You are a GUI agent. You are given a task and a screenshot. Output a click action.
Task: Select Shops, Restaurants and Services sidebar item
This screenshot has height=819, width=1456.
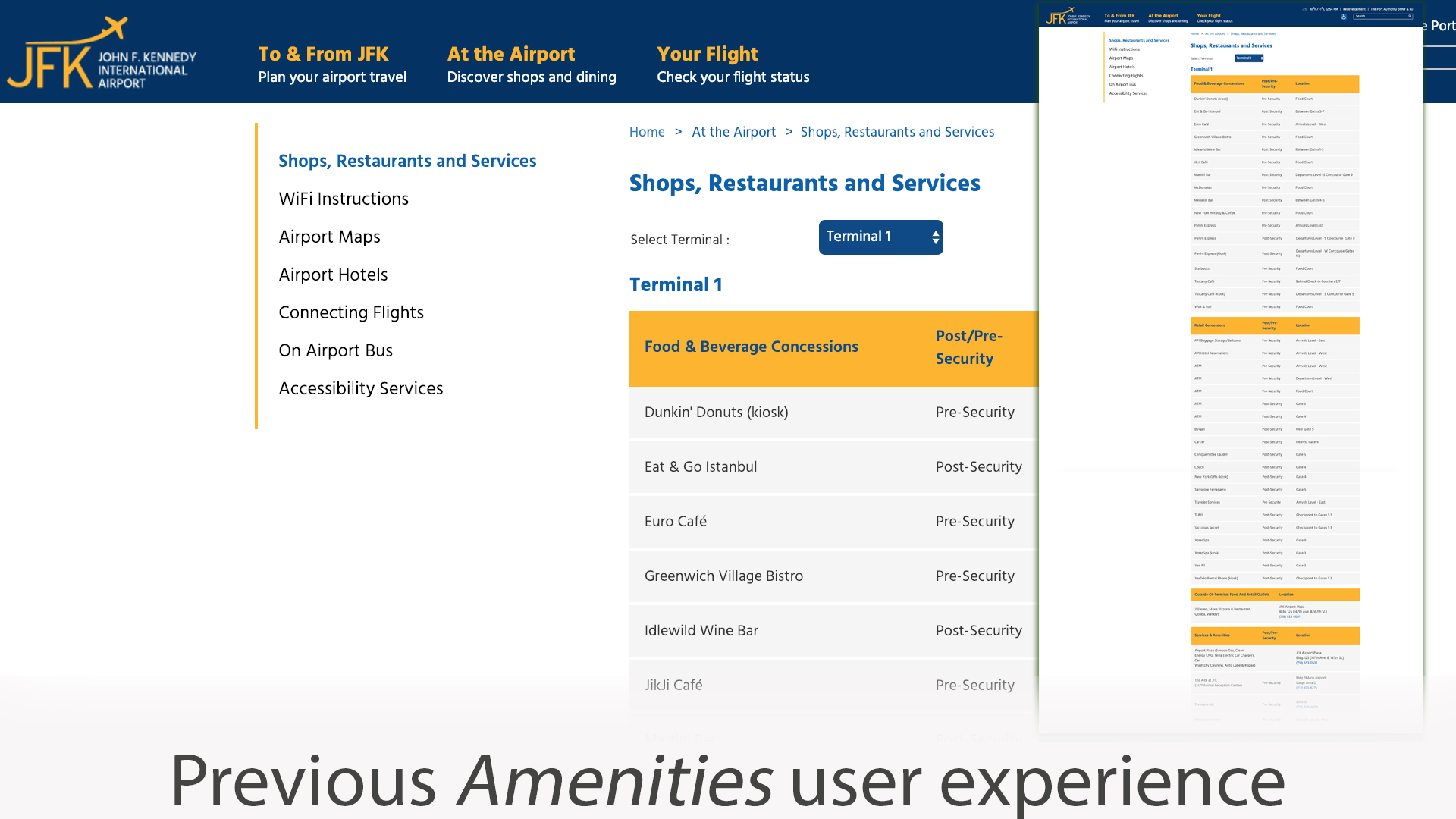(407, 161)
